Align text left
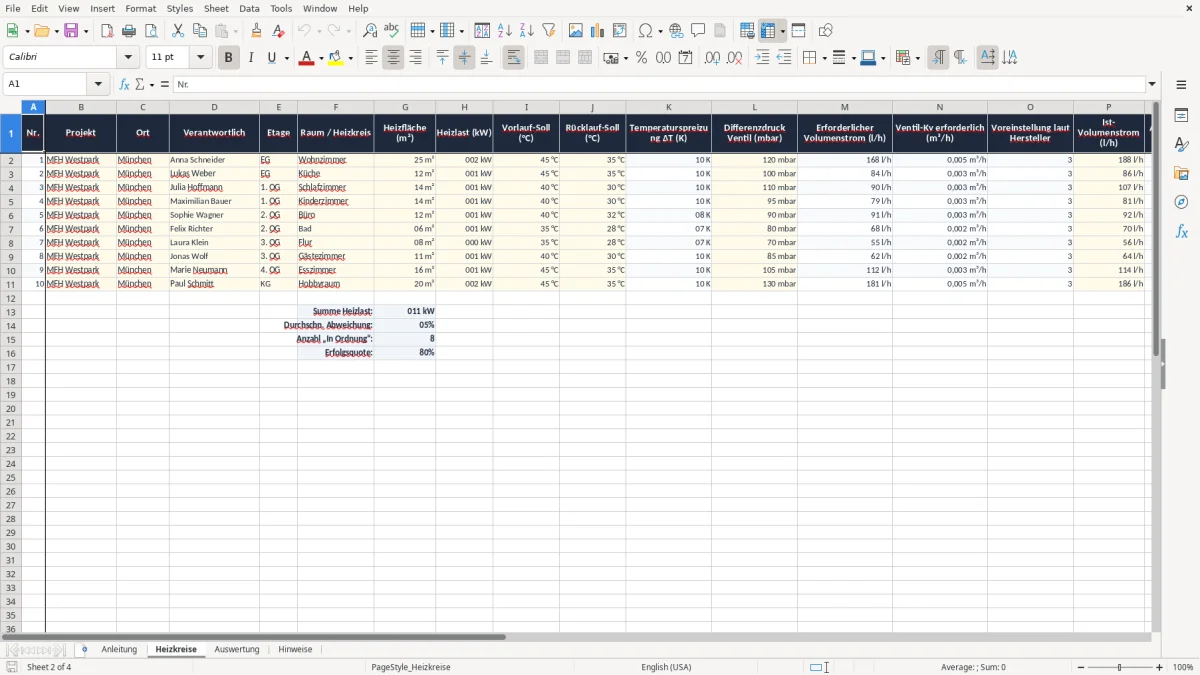This screenshot has width=1200, height=675. (371, 58)
